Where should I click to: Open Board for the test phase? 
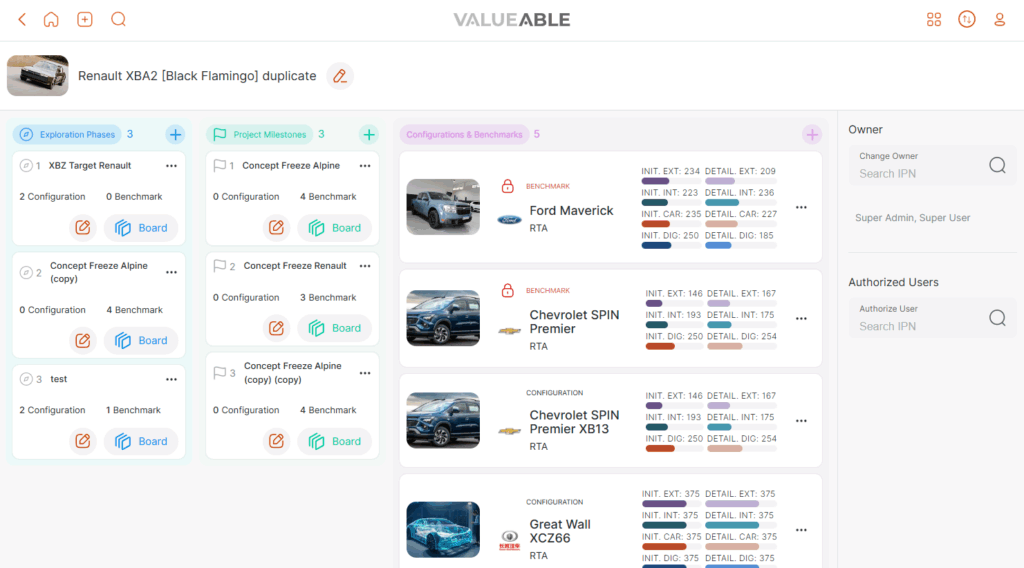pos(141,441)
